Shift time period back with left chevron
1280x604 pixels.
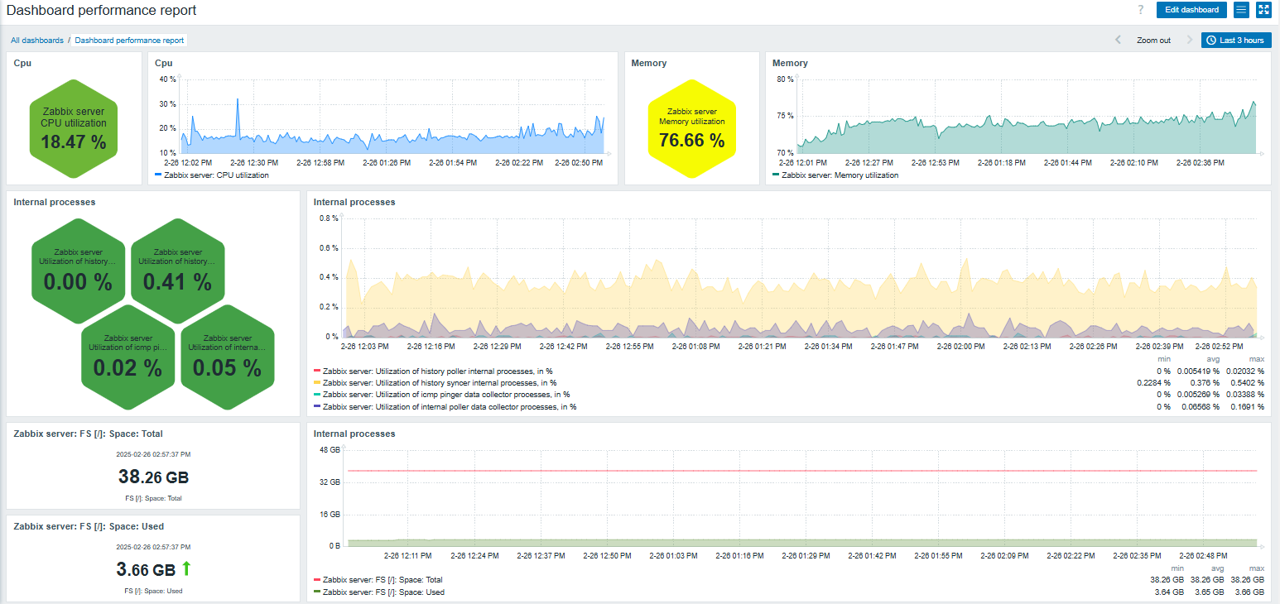[1119, 40]
